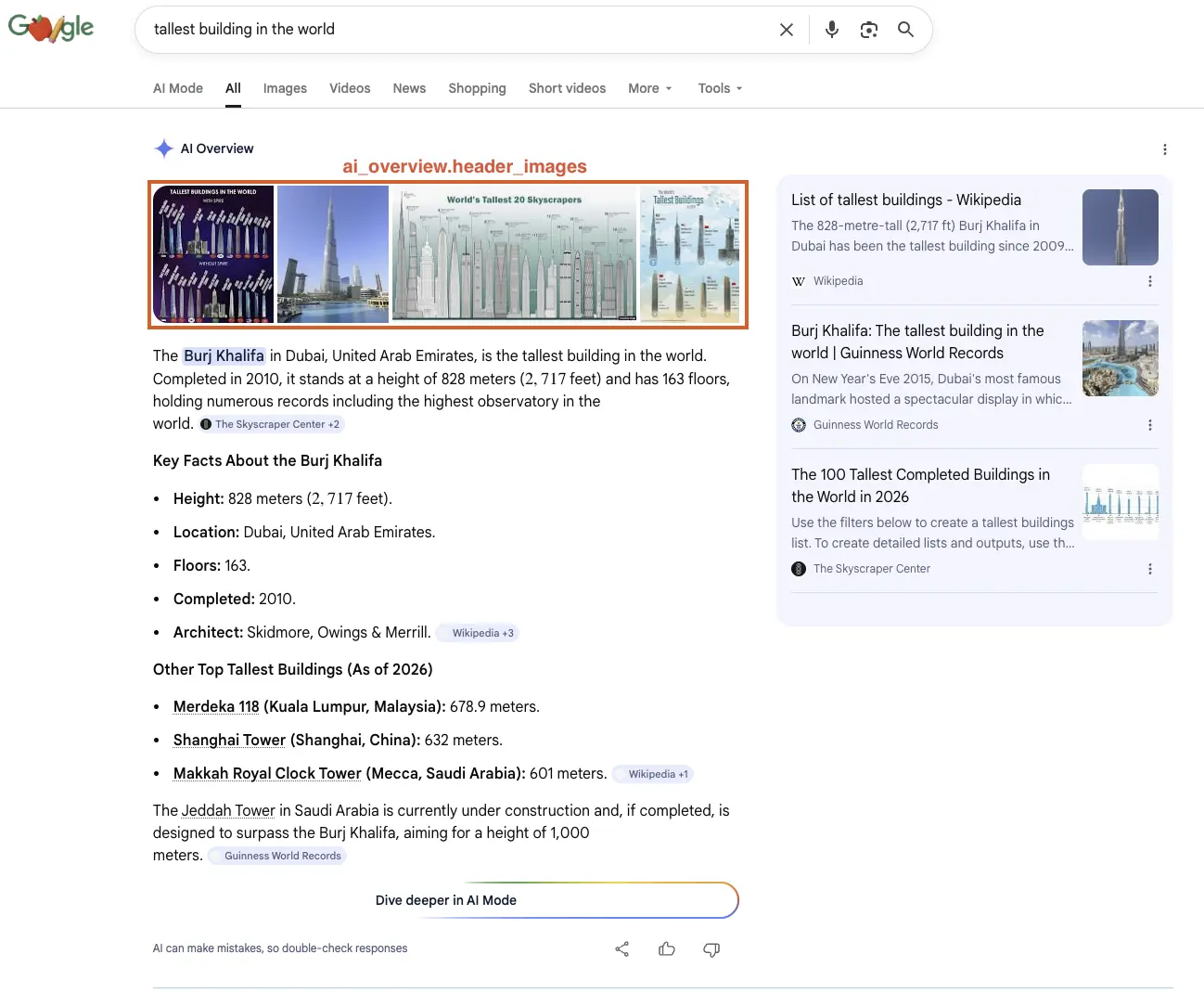Open options for Skyscraper Center card
The height and width of the screenshot is (993, 1204).
coord(1150,569)
